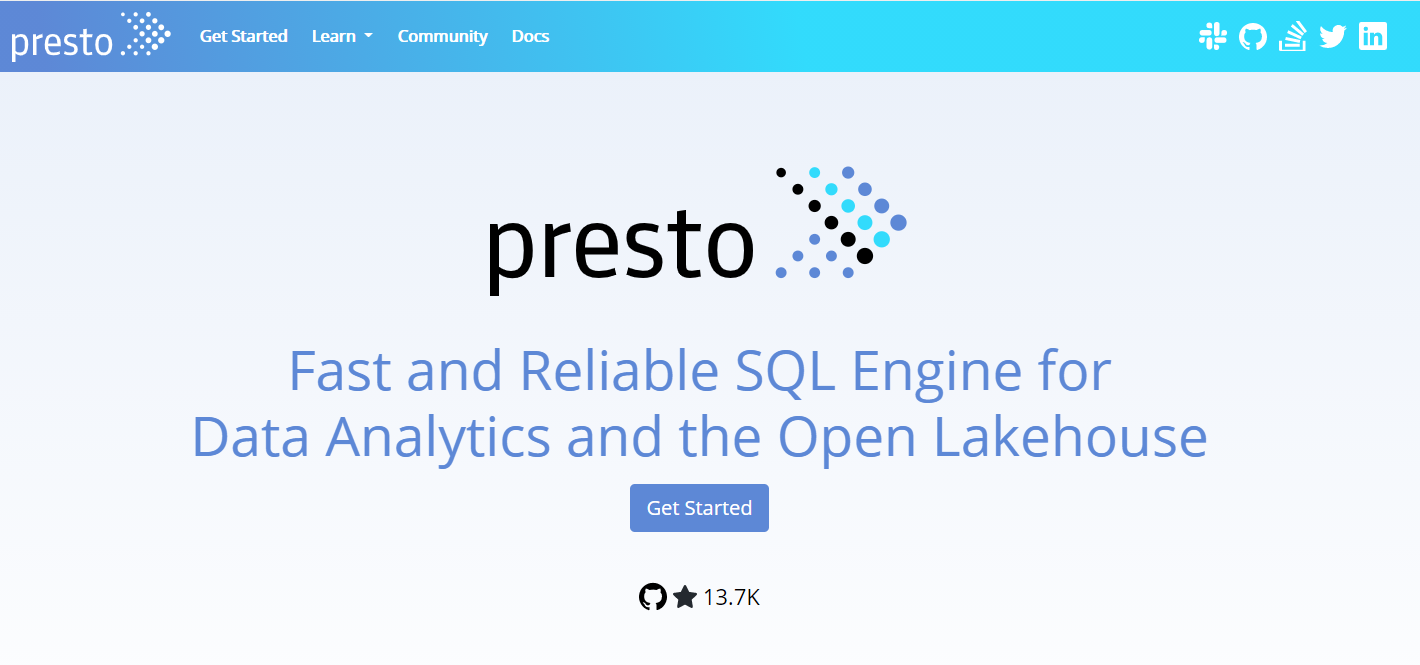Image resolution: width=1420 pixels, height=665 pixels.
Task: Open the GitHub icon in the top navbar
Action: 1253,37
